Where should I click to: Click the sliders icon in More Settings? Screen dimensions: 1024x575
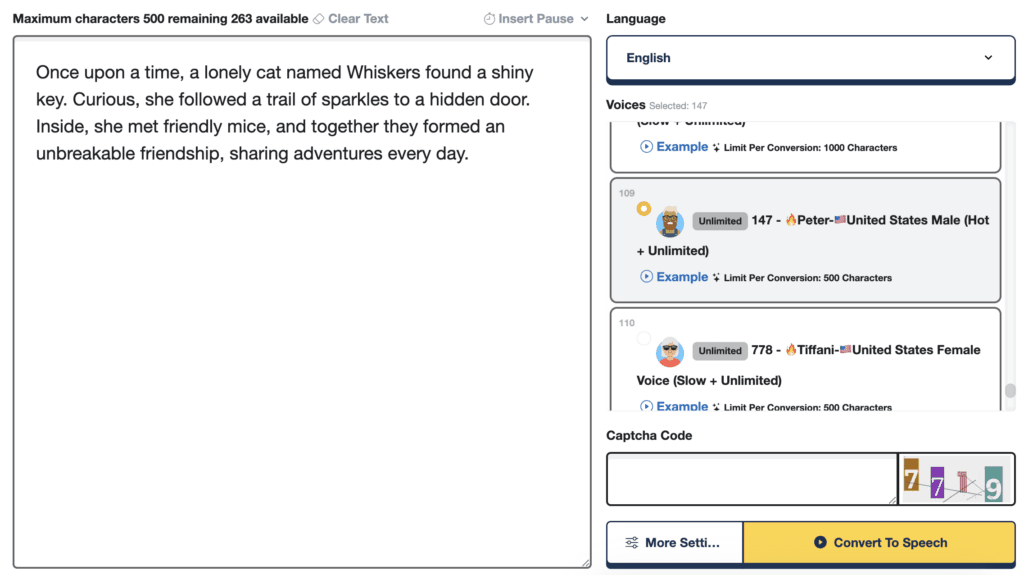(632, 542)
